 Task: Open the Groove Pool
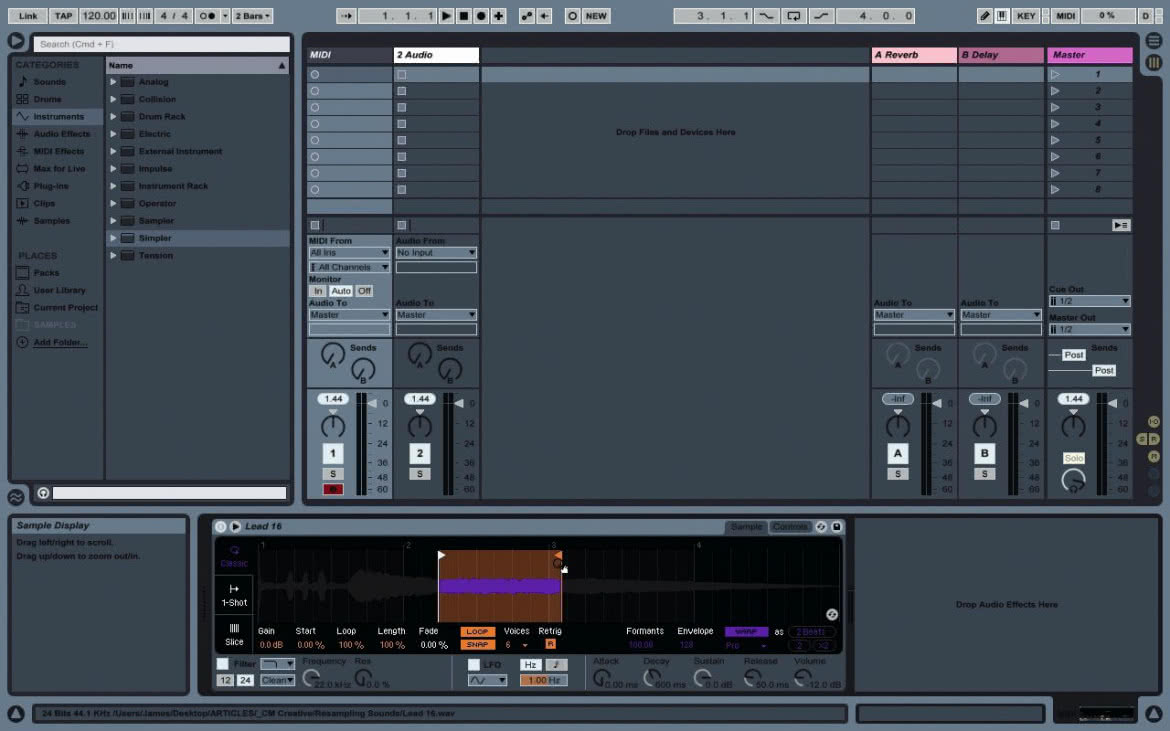coord(16,496)
